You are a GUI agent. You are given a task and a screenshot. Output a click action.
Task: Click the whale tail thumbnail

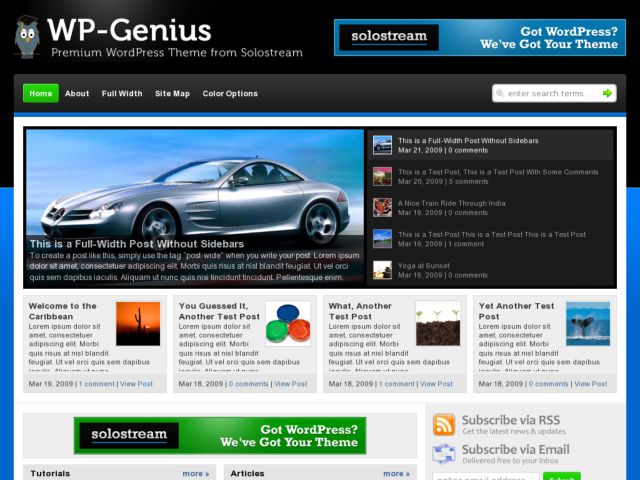[588, 324]
